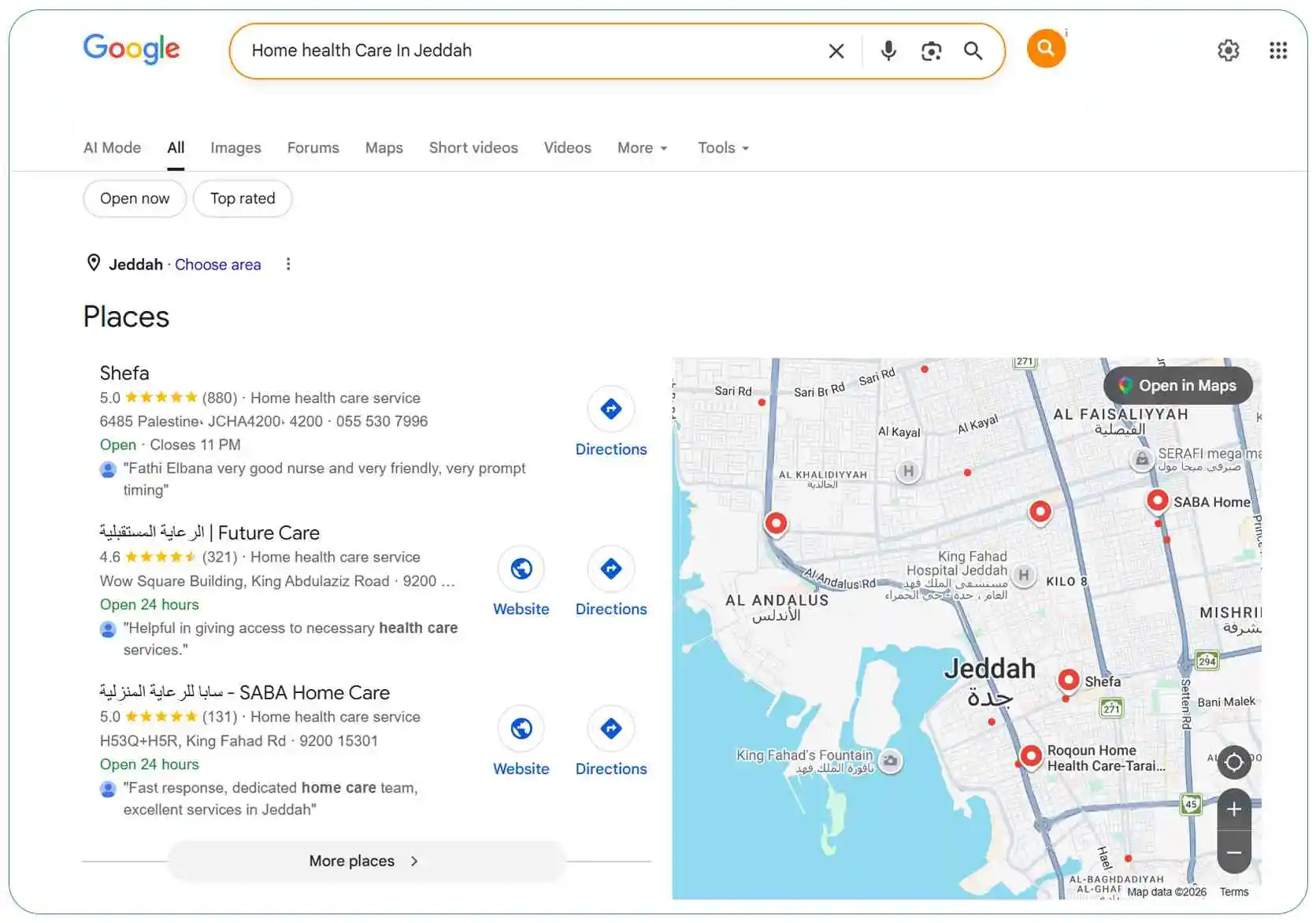Zoom out the map with minus button

point(1234,853)
